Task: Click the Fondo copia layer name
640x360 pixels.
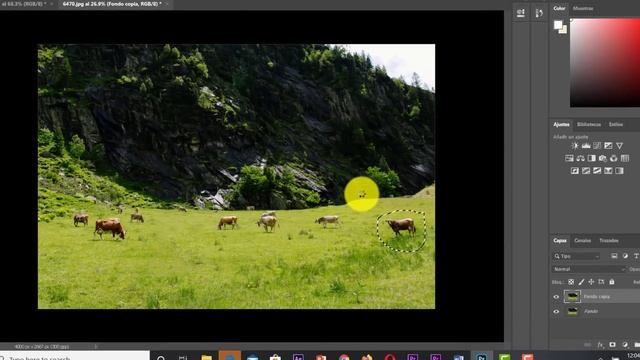Action: pos(597,297)
